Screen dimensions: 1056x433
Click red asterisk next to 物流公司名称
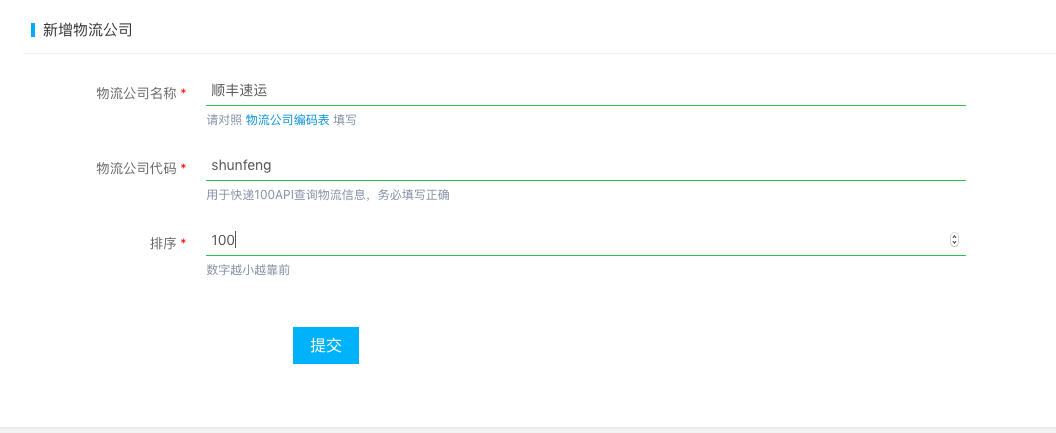tap(184, 92)
